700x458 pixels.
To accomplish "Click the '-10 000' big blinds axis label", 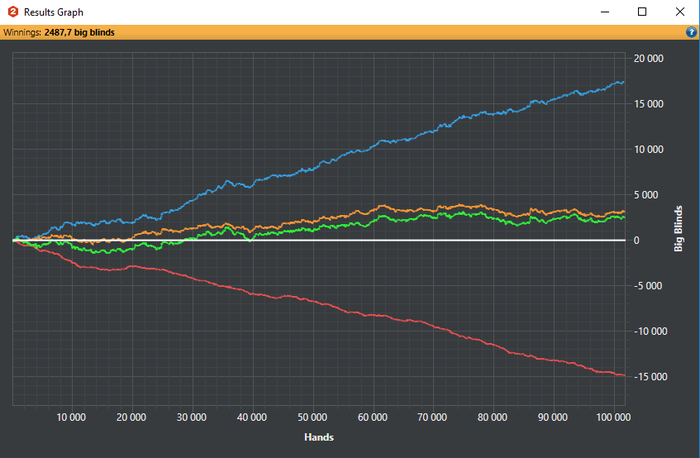I will pos(650,331).
